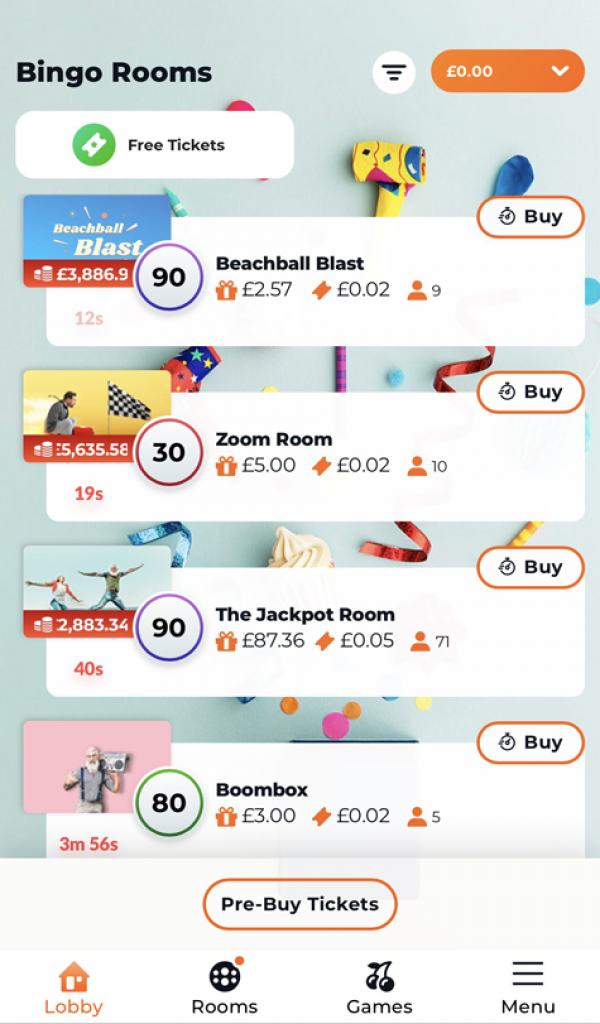Buy tickets for Zoom Room
The width and height of the screenshot is (600, 1024).
pyautogui.click(x=530, y=392)
